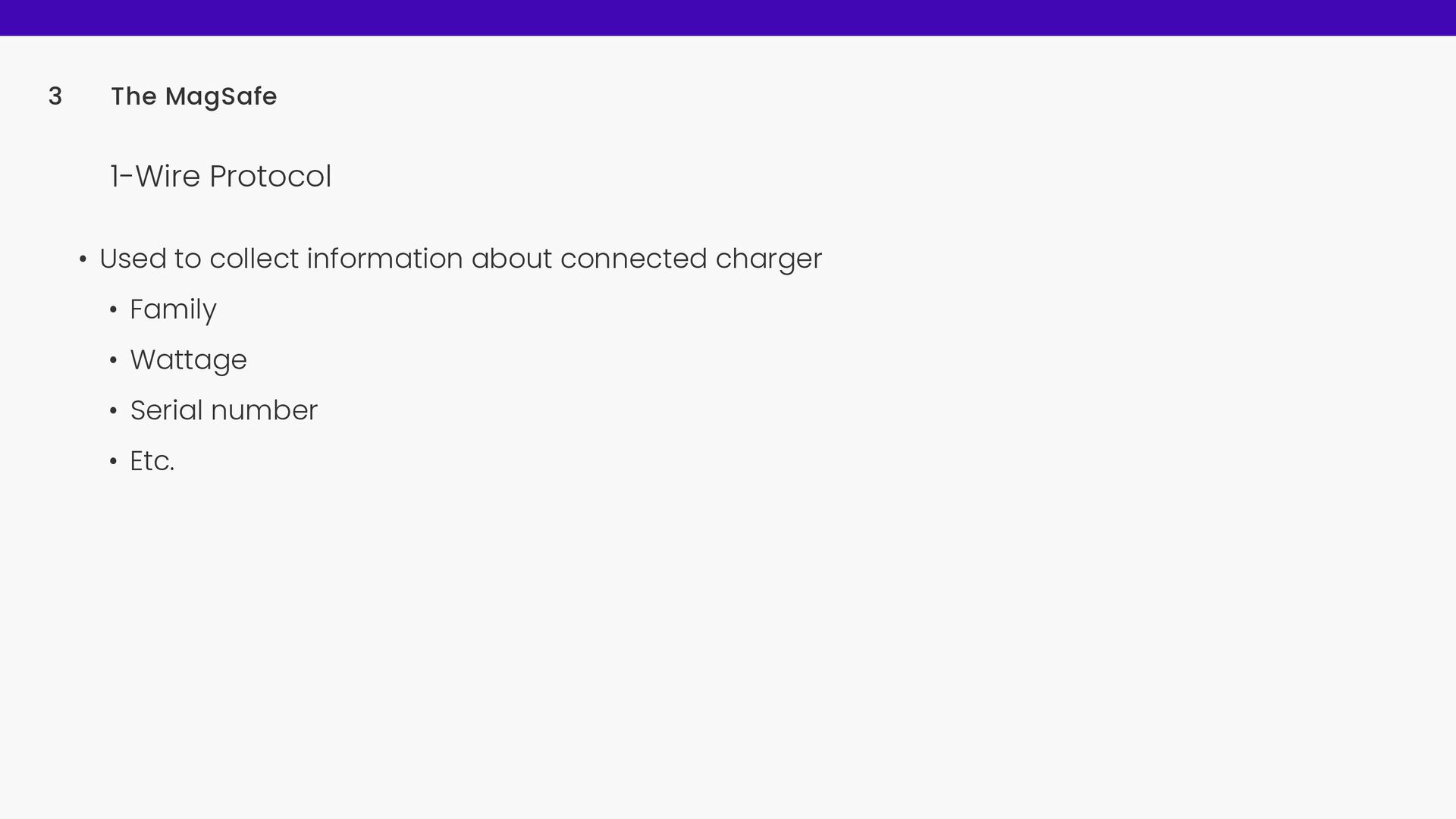Click the bullet dot before Used to collect
This screenshot has width=1456, height=819.
click(x=83, y=260)
